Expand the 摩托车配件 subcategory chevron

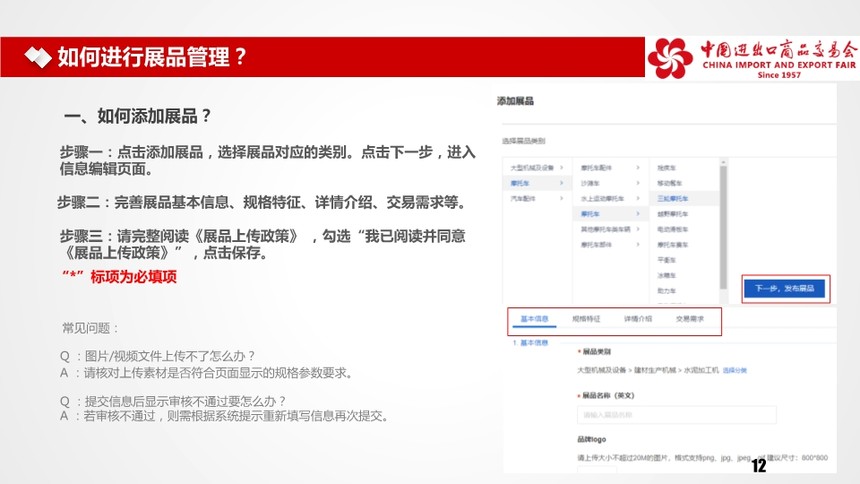pos(638,167)
